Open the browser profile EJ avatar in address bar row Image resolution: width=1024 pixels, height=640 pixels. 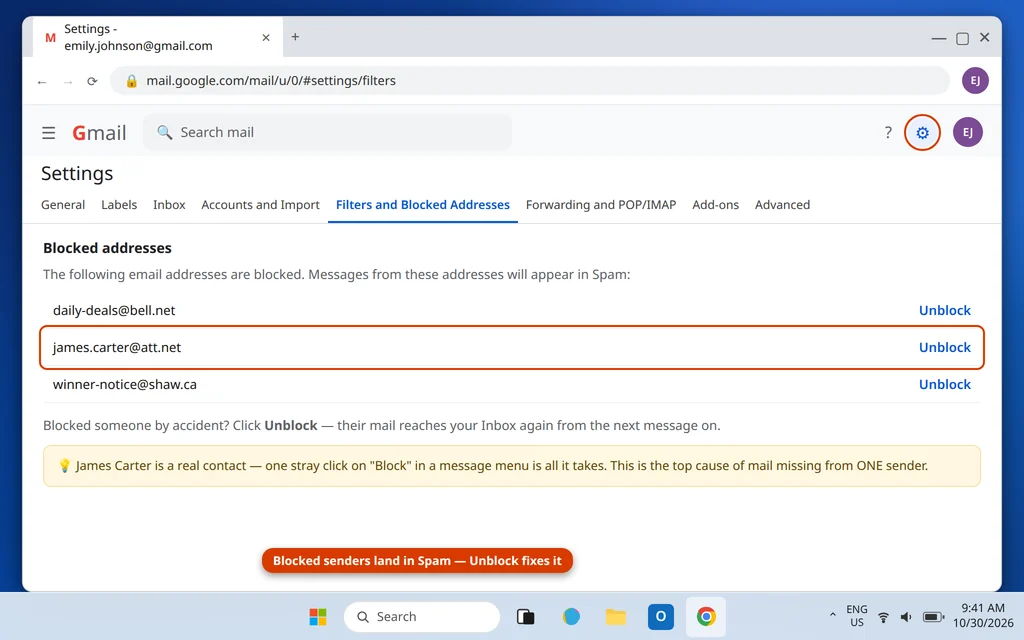[974, 80]
